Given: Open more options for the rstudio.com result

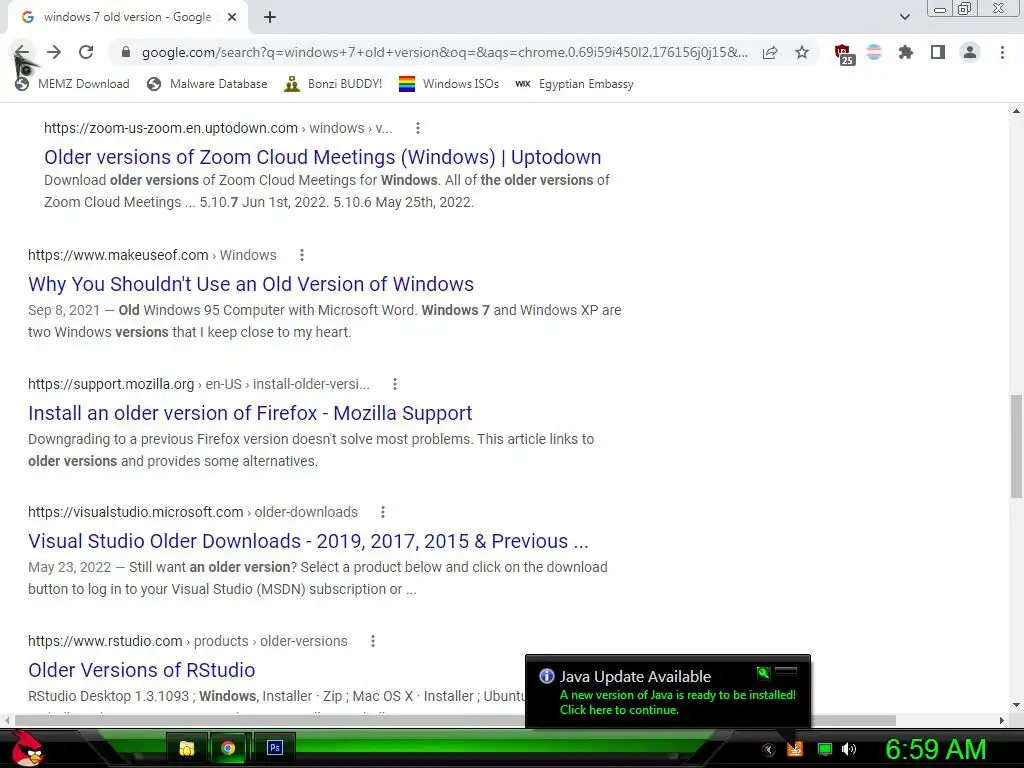Looking at the screenshot, I should tap(373, 641).
